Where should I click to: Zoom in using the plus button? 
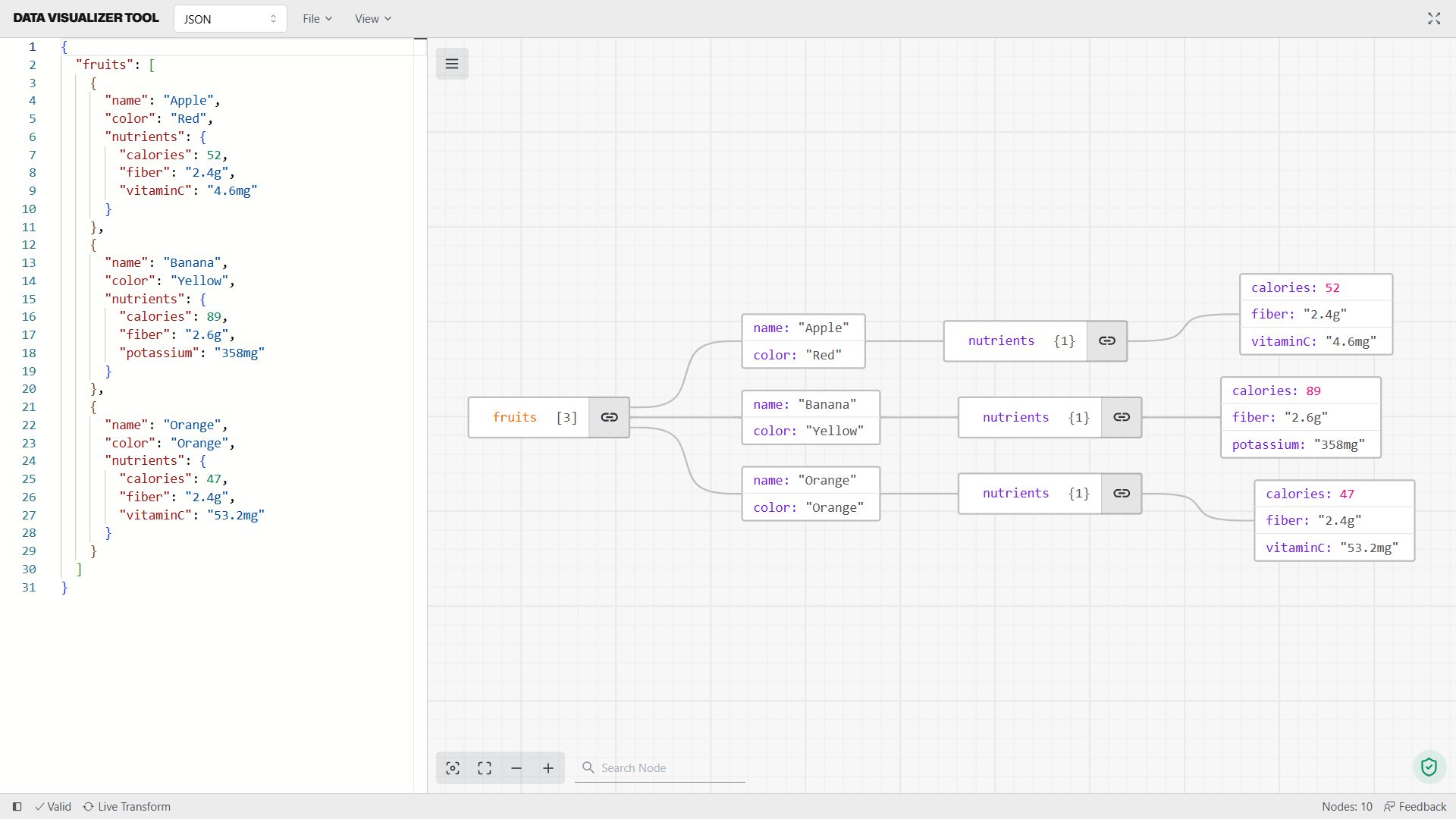[548, 768]
